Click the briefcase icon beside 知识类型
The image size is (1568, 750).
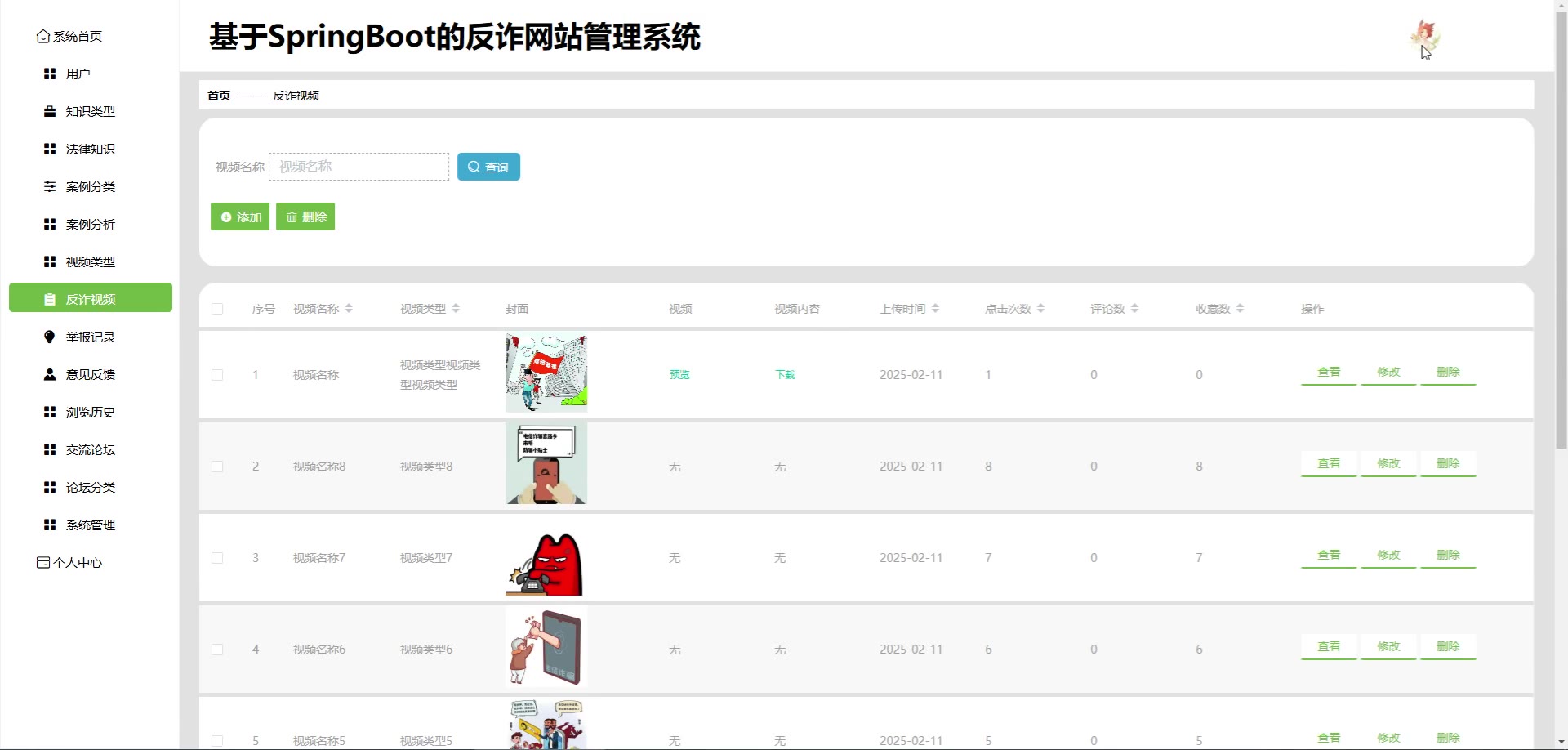(x=50, y=111)
